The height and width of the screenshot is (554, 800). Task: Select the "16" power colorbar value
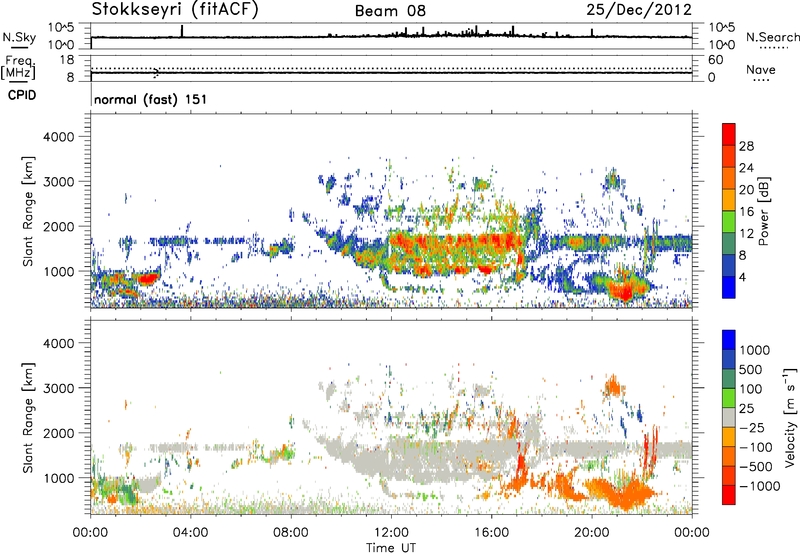click(746, 212)
